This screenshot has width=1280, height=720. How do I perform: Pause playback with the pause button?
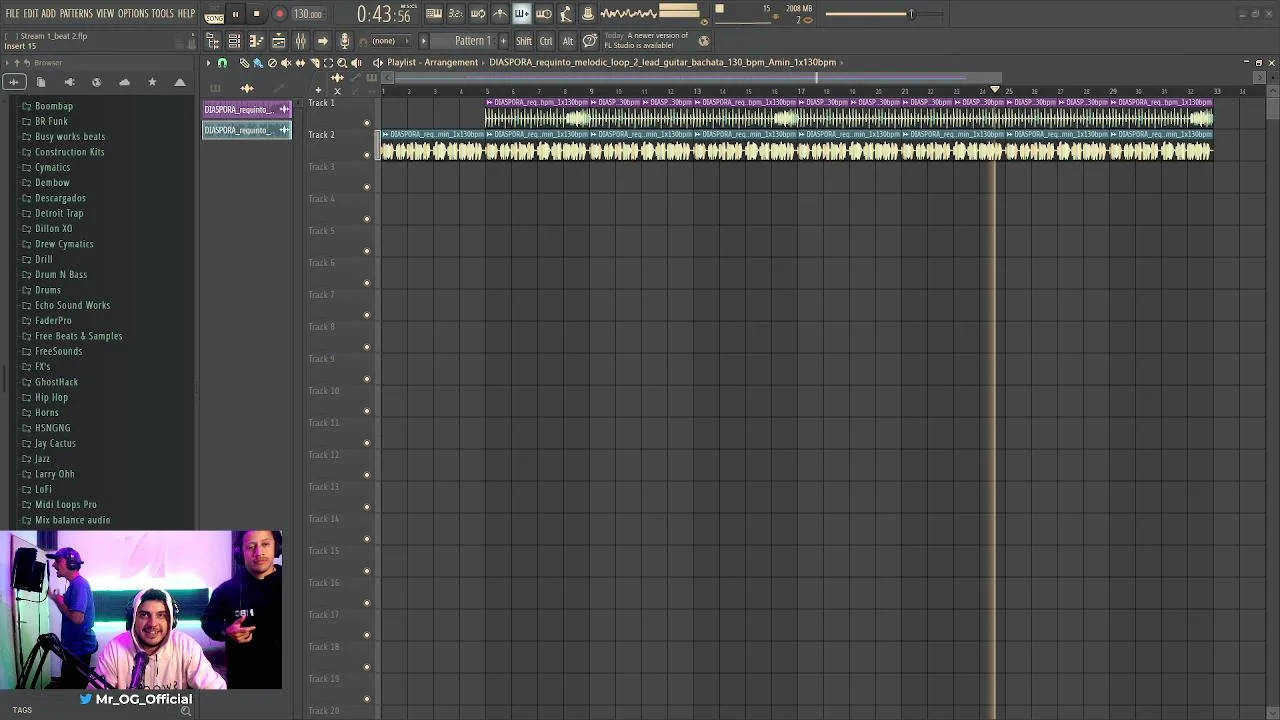235,14
